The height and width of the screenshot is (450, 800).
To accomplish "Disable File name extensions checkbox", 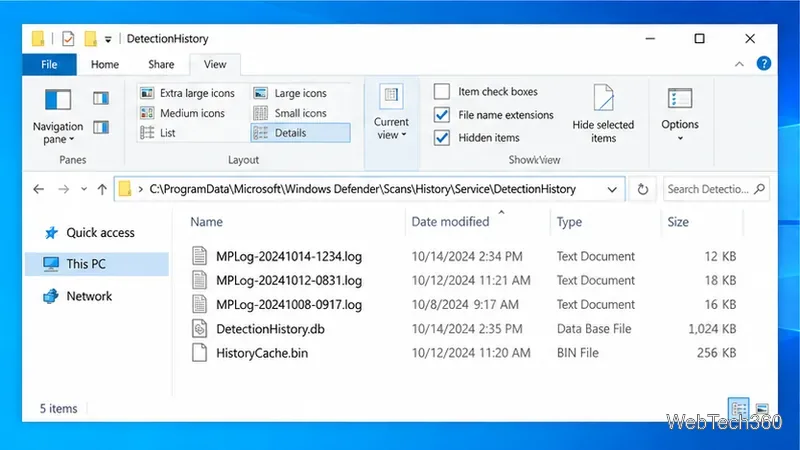I will 442,115.
